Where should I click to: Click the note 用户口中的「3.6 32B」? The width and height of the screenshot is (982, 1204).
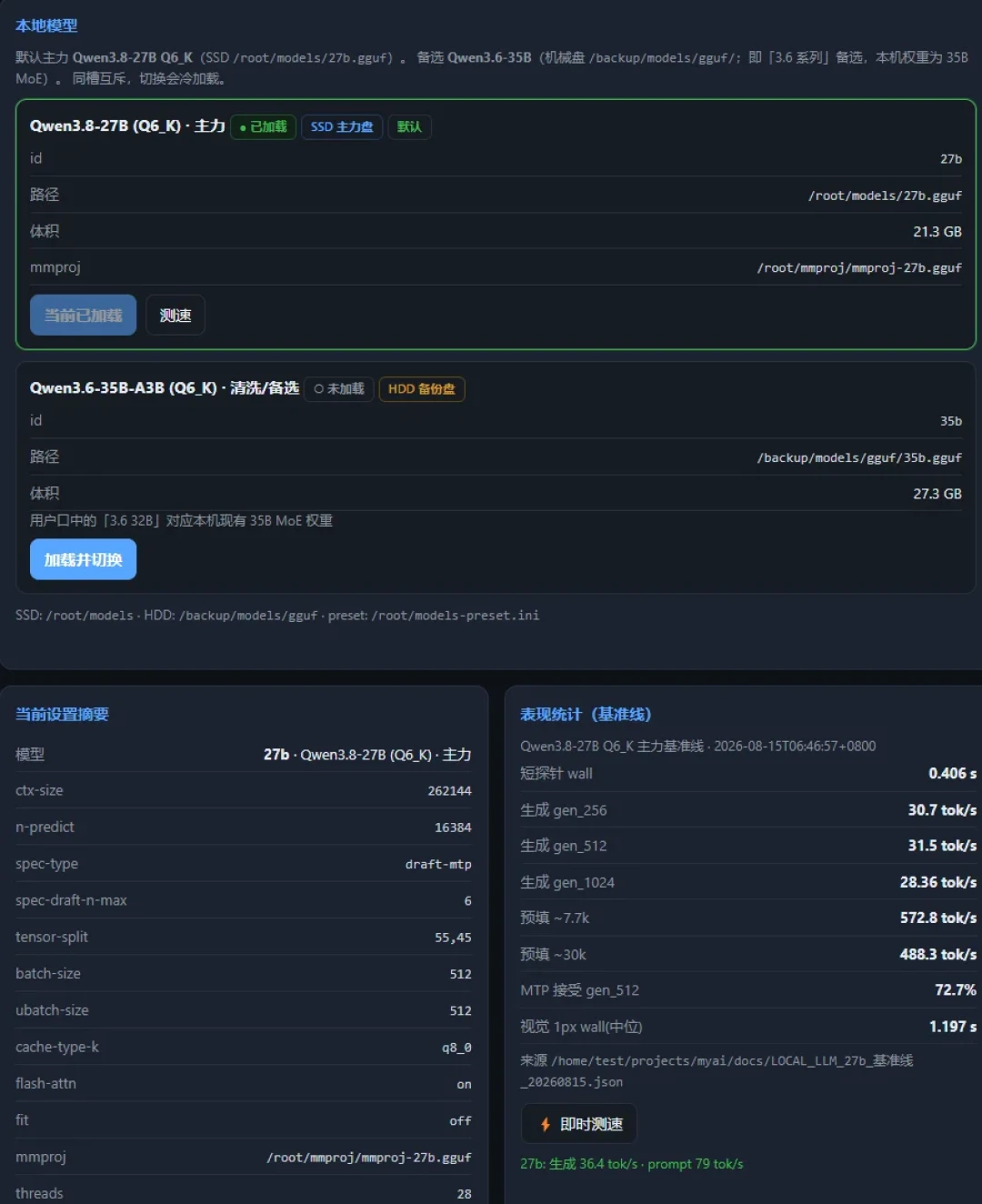click(181, 521)
